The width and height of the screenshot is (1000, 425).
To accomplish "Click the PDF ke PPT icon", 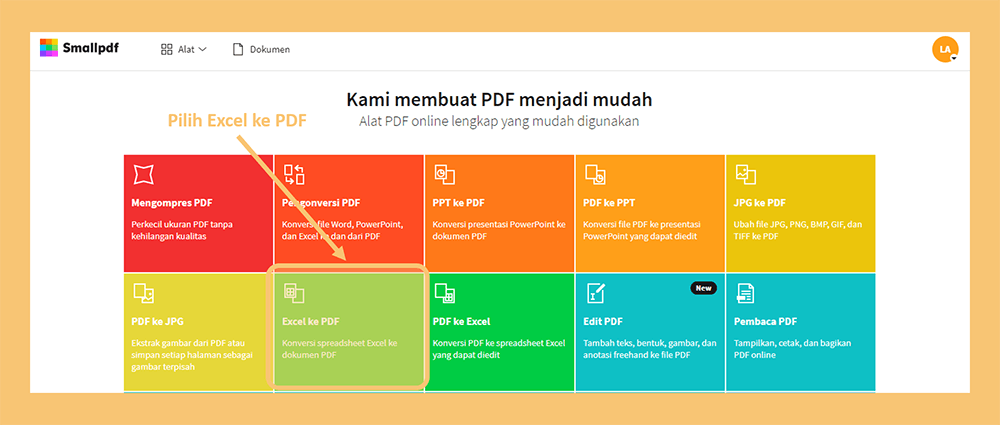I will [595, 174].
